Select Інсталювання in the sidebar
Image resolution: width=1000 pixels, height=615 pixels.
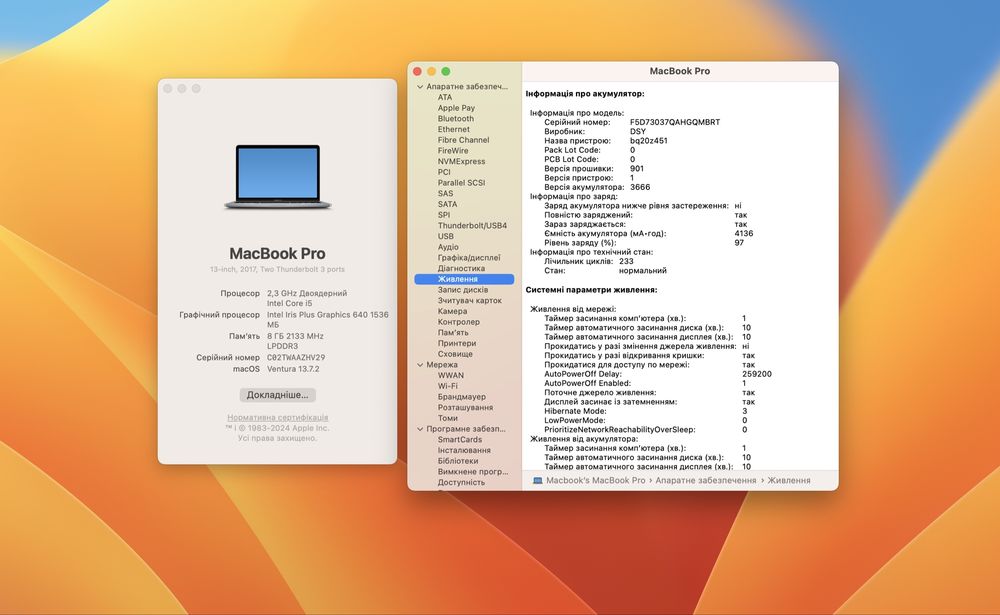[464, 450]
